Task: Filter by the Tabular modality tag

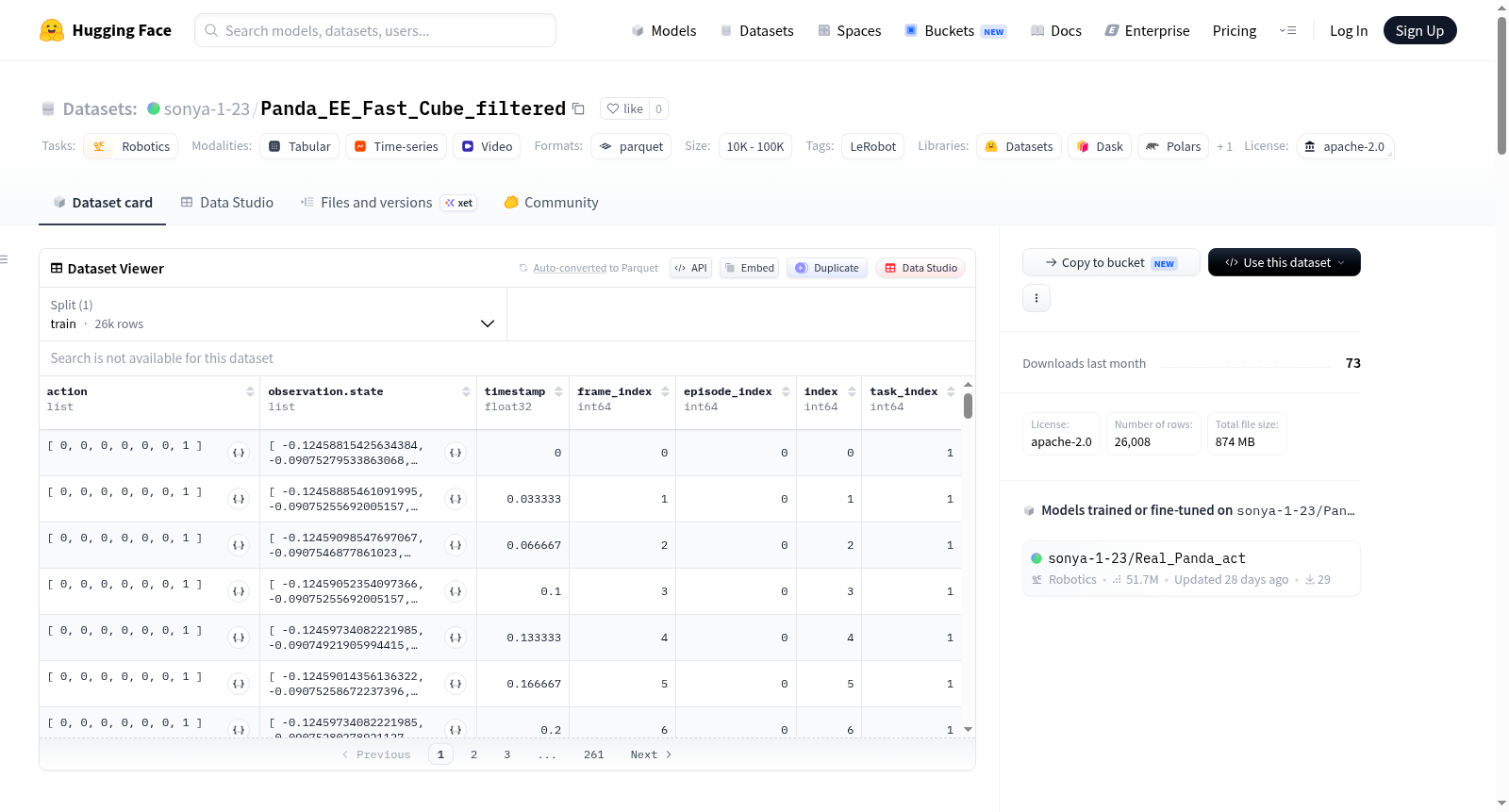Action: point(300,146)
